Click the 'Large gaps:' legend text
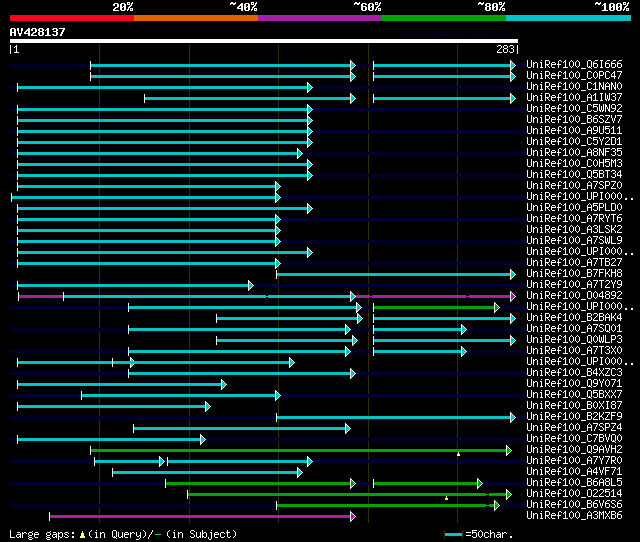This screenshot has width=640, height=542. click(x=42, y=534)
